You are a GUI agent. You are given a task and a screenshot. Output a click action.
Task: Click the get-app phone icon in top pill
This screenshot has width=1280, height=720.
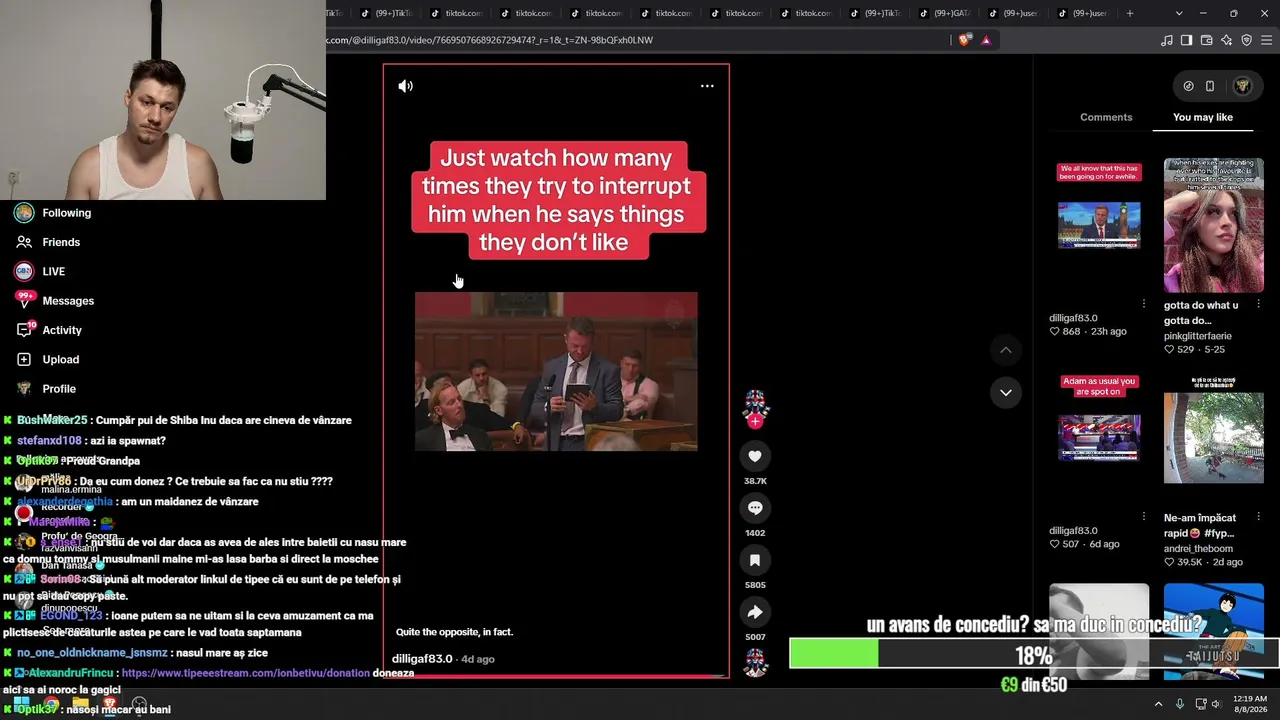click(1210, 86)
